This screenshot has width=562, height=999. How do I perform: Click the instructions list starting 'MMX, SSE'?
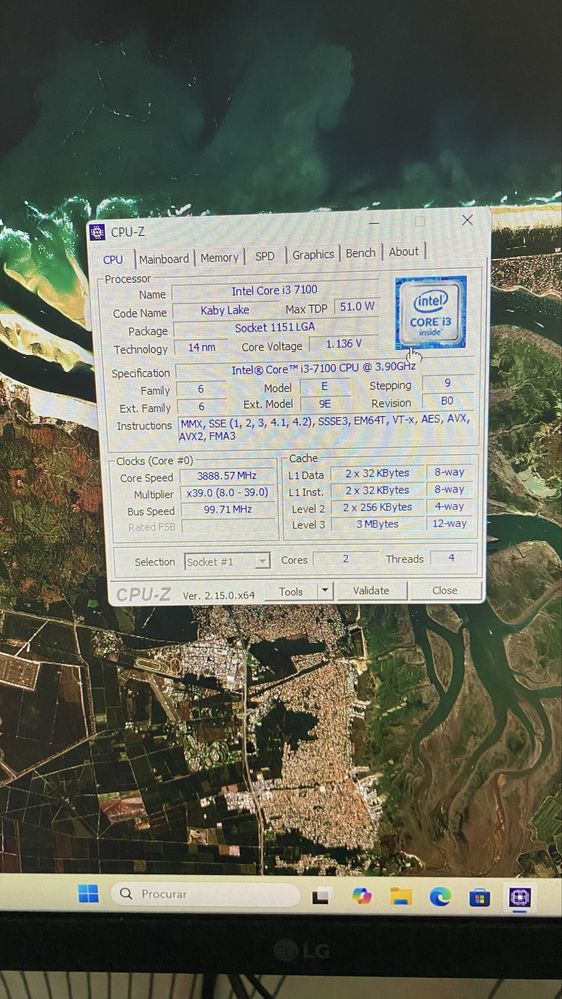point(326,428)
